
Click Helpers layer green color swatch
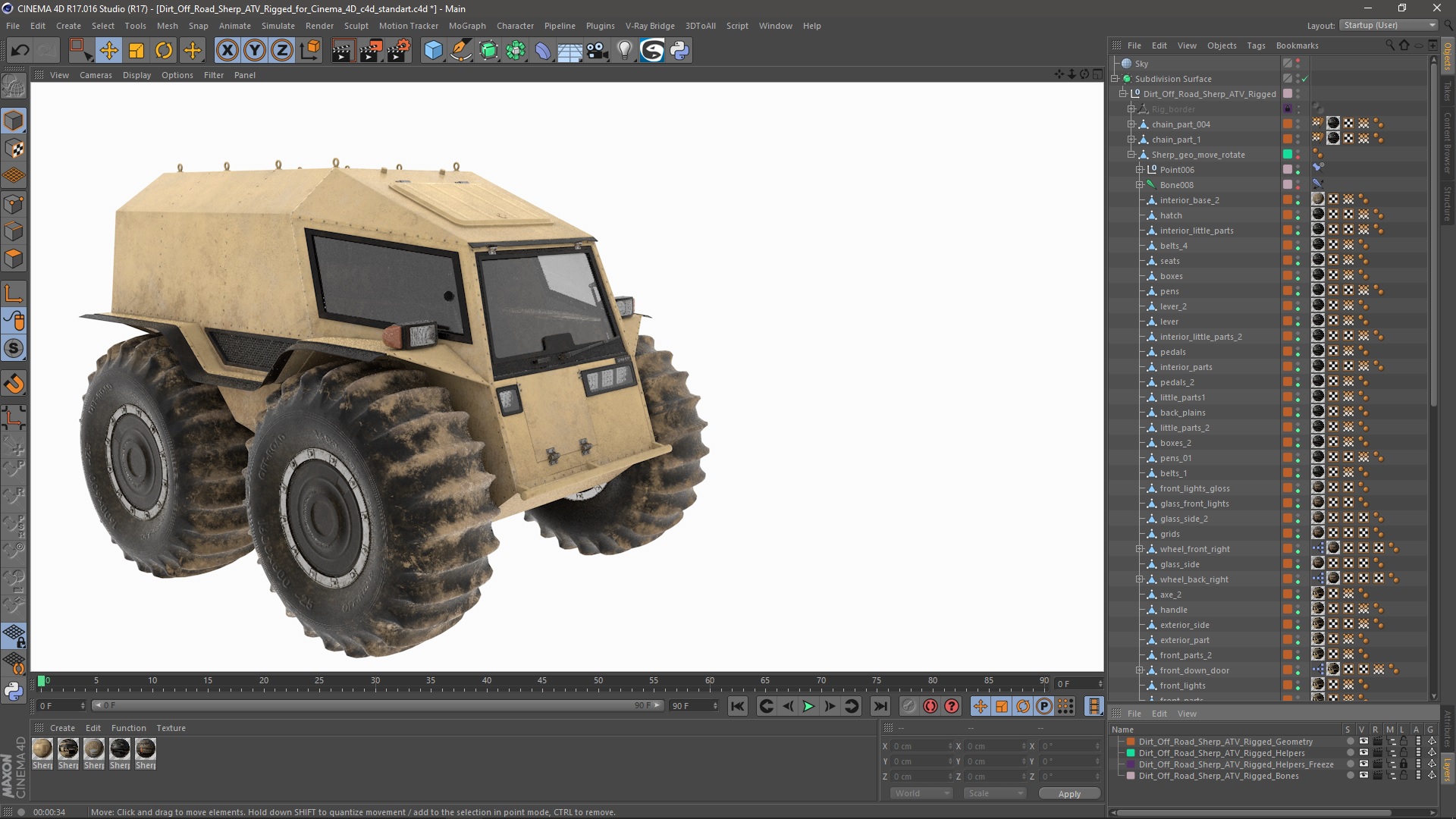[1131, 753]
